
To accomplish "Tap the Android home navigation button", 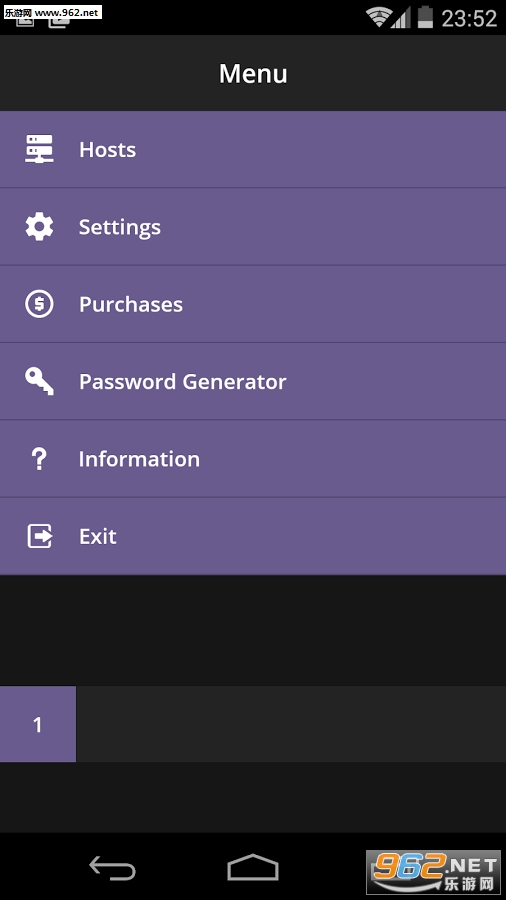I will point(253,867).
